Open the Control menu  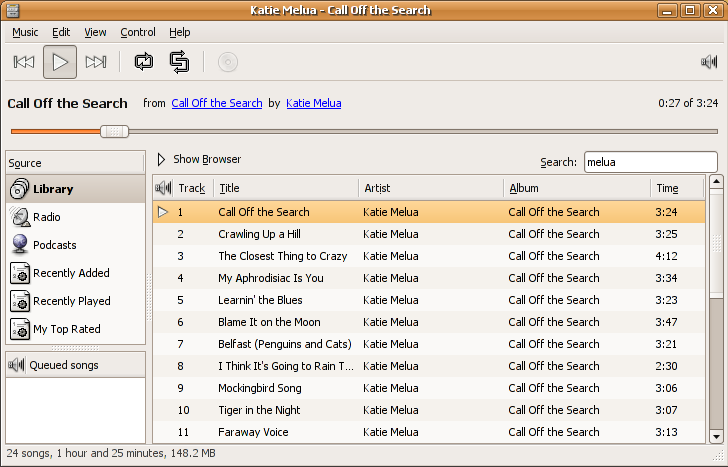[138, 32]
